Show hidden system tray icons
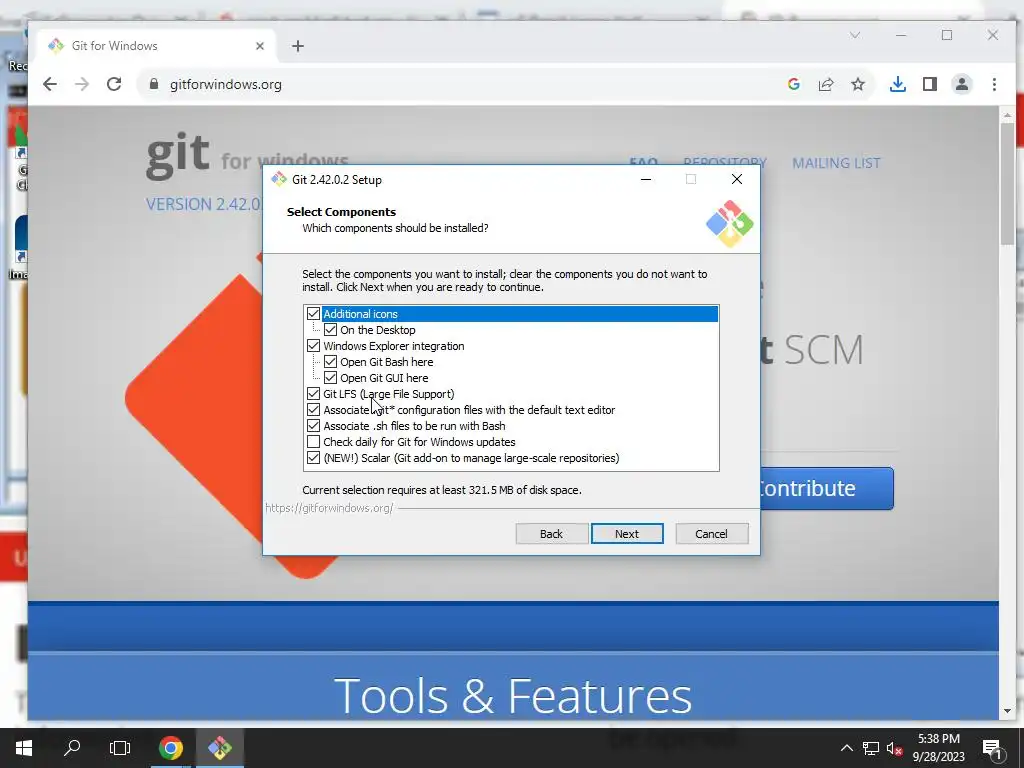Image resolution: width=1024 pixels, height=768 pixels. click(x=846, y=748)
